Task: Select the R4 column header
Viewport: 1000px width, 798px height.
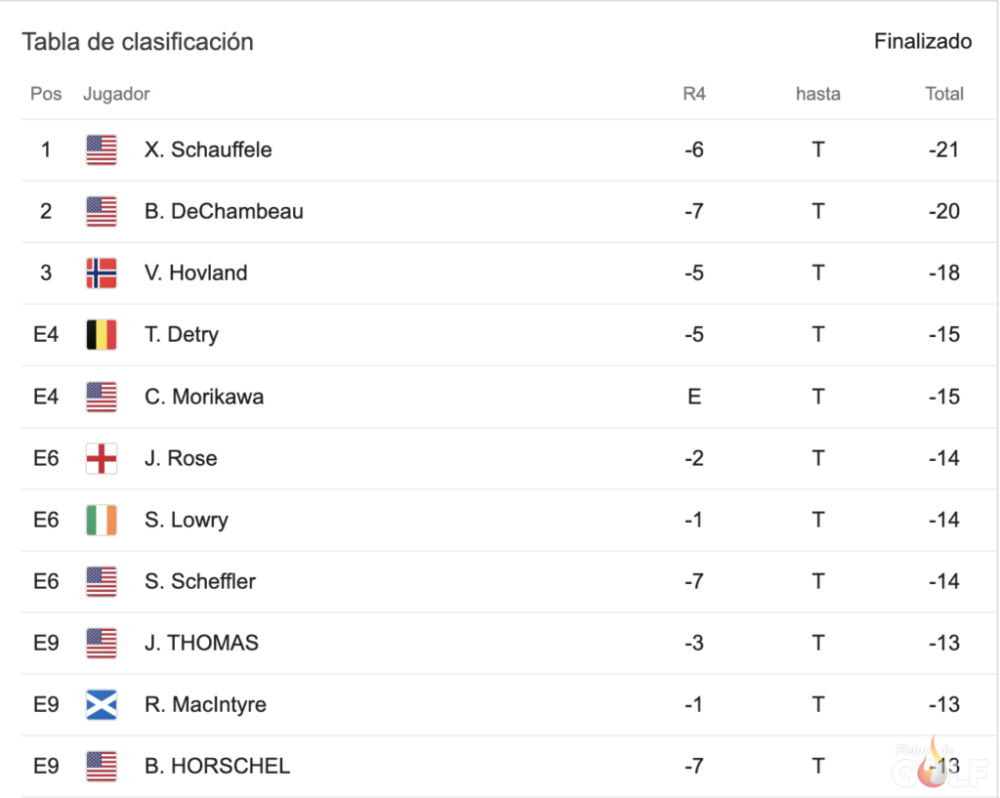Action: point(694,94)
